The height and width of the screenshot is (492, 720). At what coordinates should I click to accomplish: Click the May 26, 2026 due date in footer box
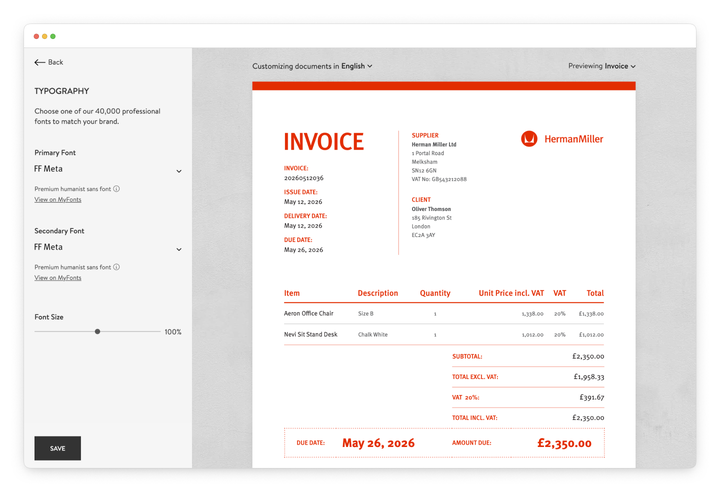(x=378, y=443)
